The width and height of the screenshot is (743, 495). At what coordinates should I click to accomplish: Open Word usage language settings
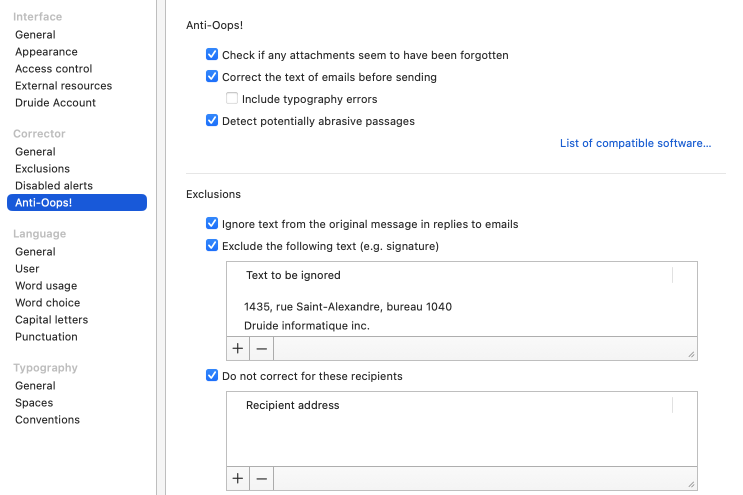click(x=46, y=286)
